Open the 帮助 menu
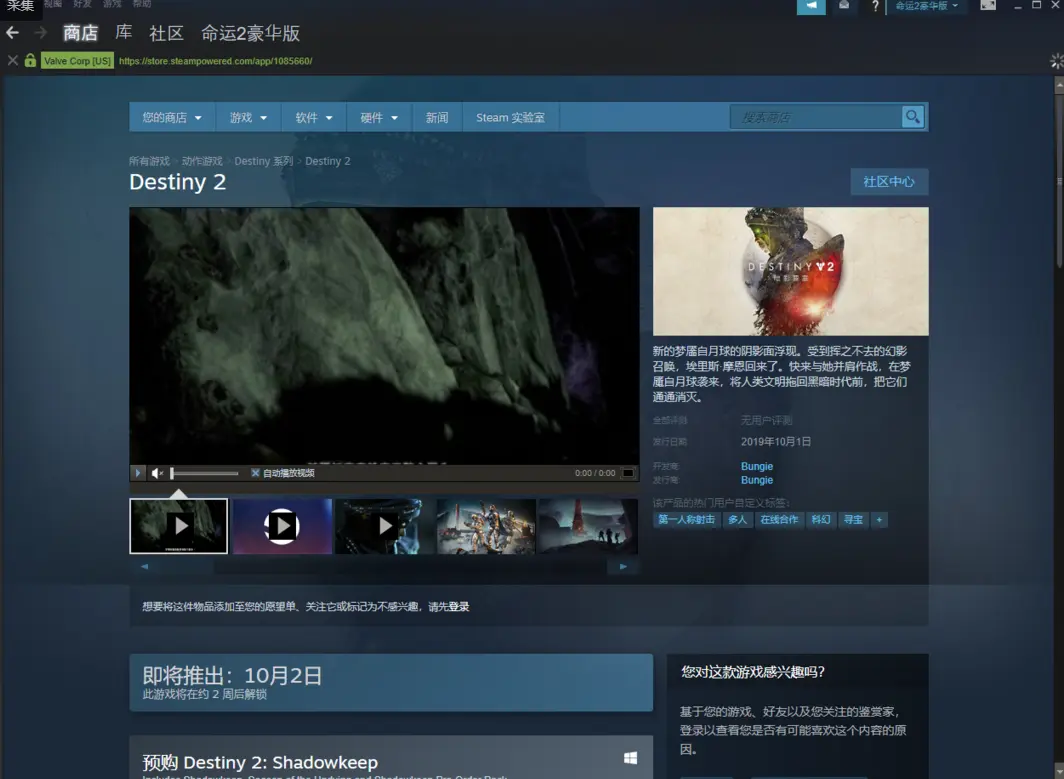The image size is (1064, 779). coord(142,4)
